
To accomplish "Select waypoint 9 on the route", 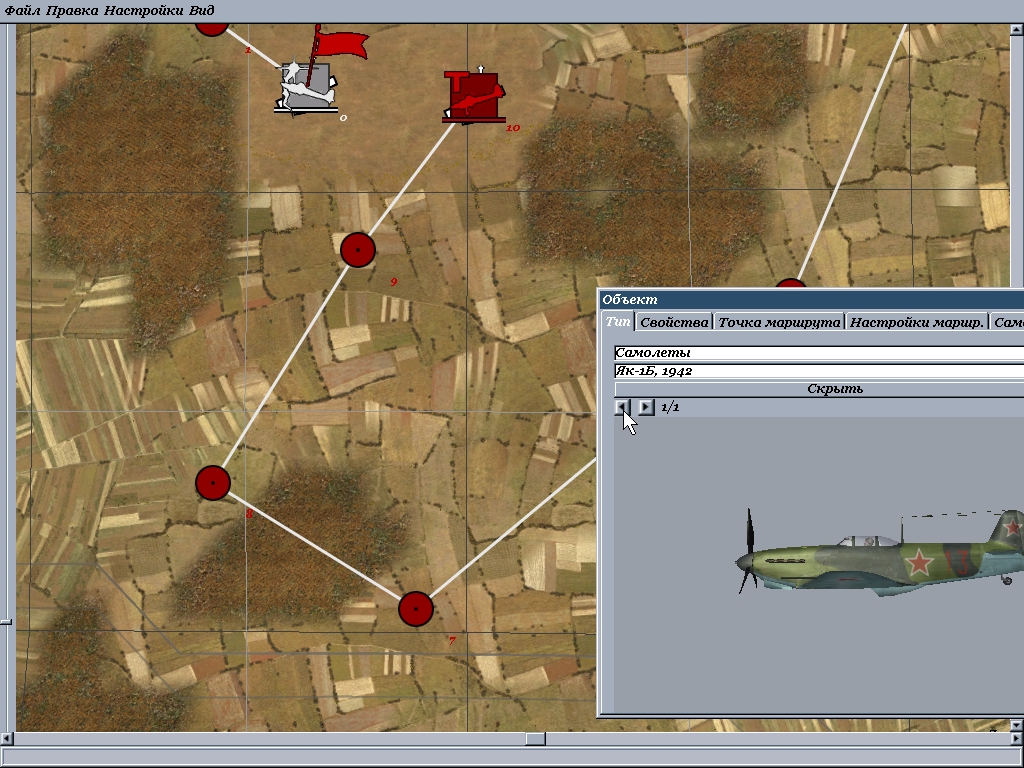I will pos(358,249).
